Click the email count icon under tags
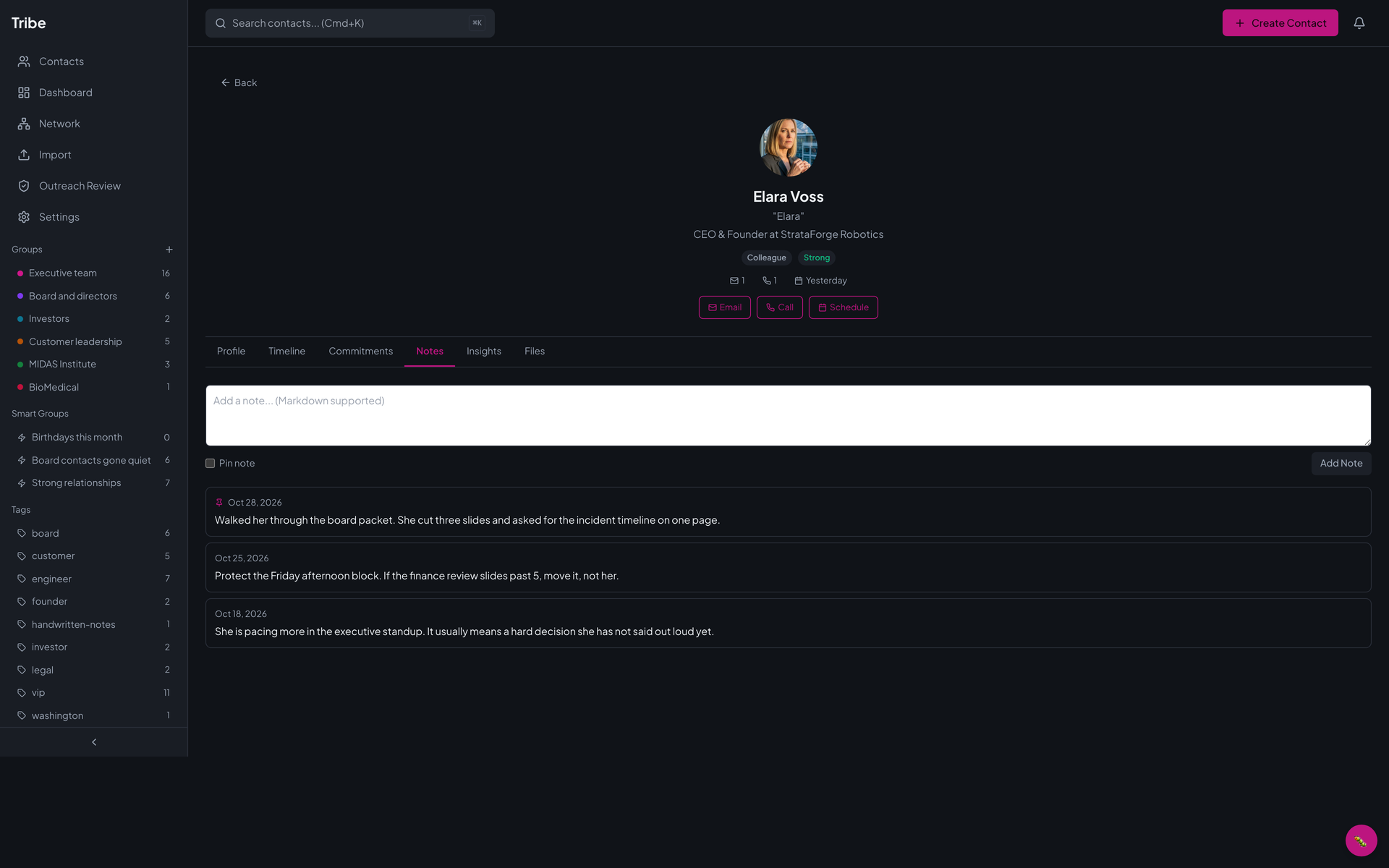The width and height of the screenshot is (1389, 868). pyautogui.click(x=734, y=281)
